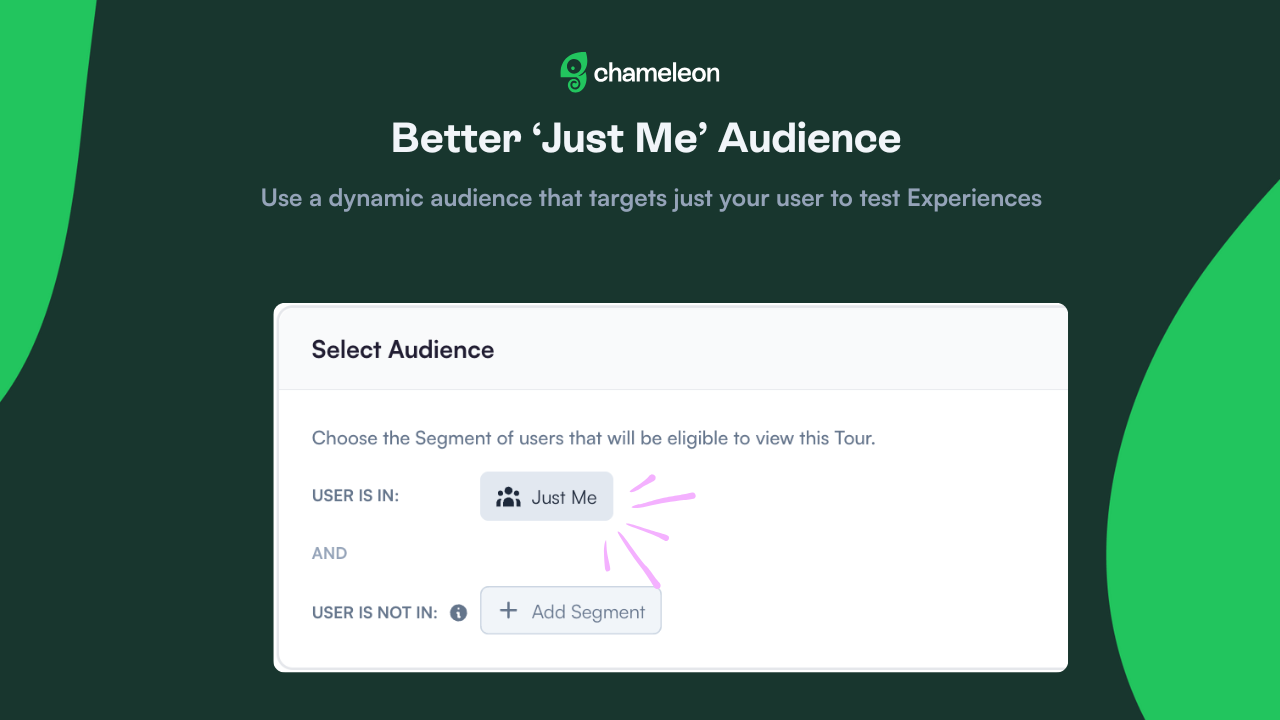This screenshot has width=1280, height=720.
Task: Click the info icon beside USER IS NOT IN
Action: pos(458,613)
